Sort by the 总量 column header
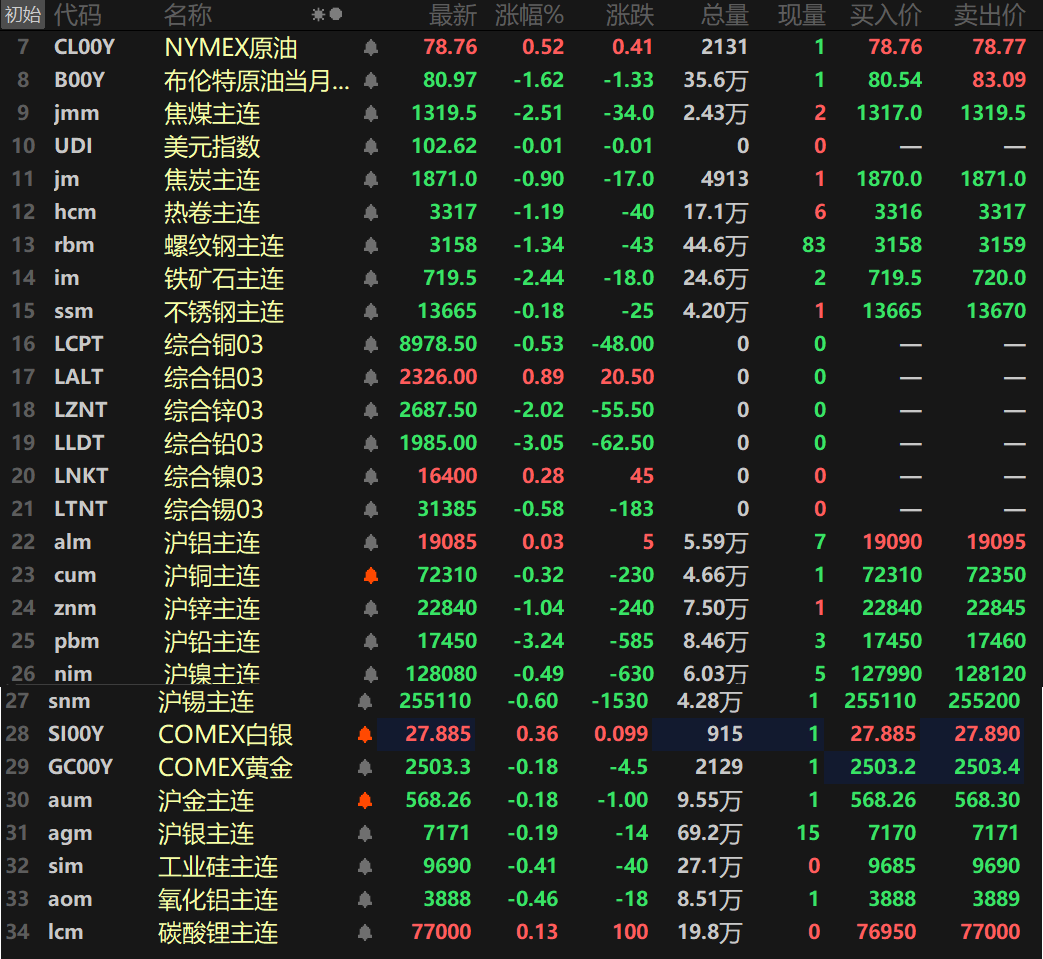 724,15
